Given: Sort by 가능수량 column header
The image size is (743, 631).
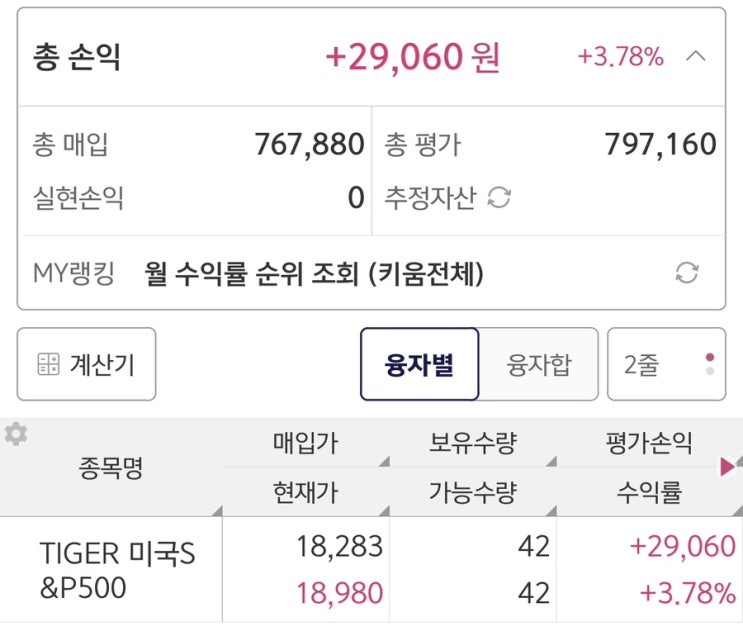Looking at the screenshot, I should point(473,492).
